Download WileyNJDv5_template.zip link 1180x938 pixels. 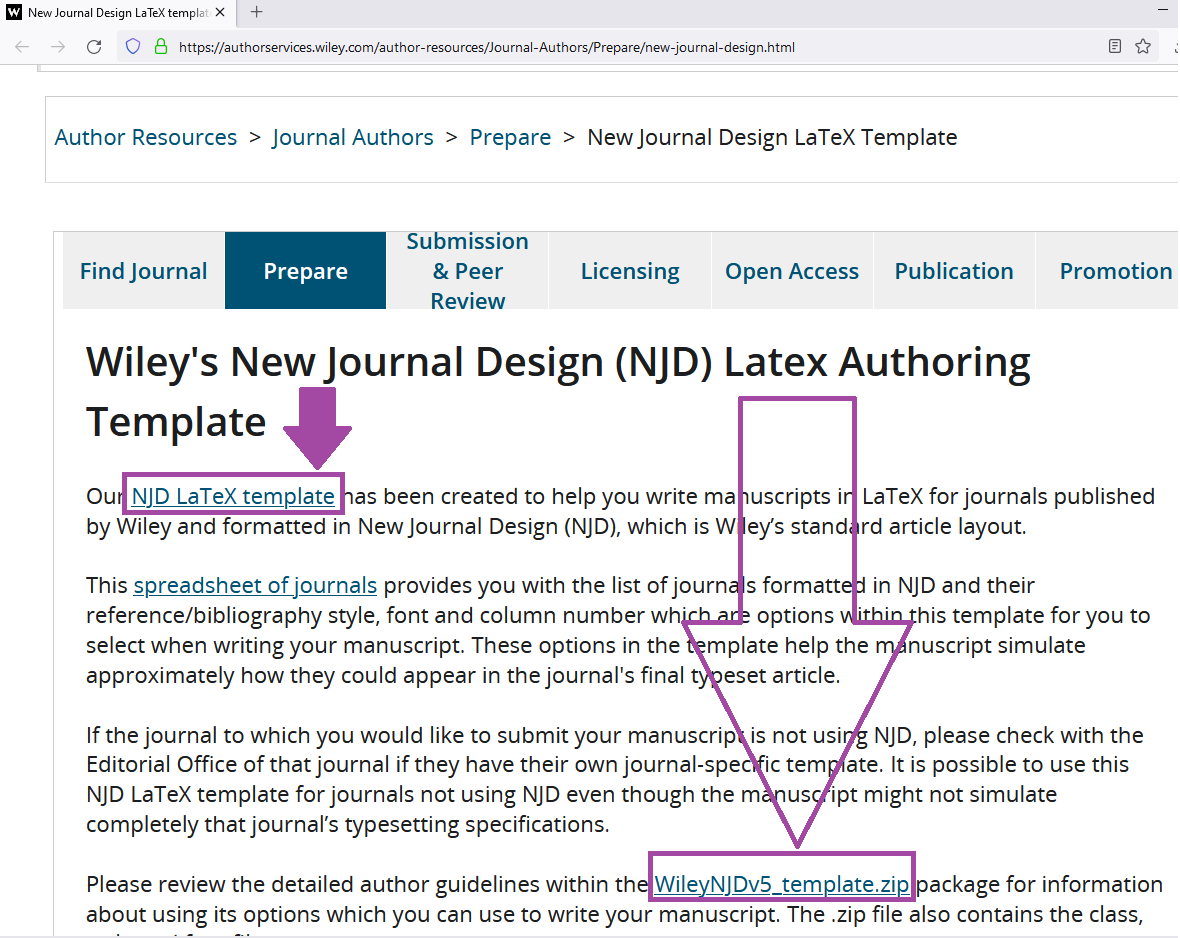782,884
